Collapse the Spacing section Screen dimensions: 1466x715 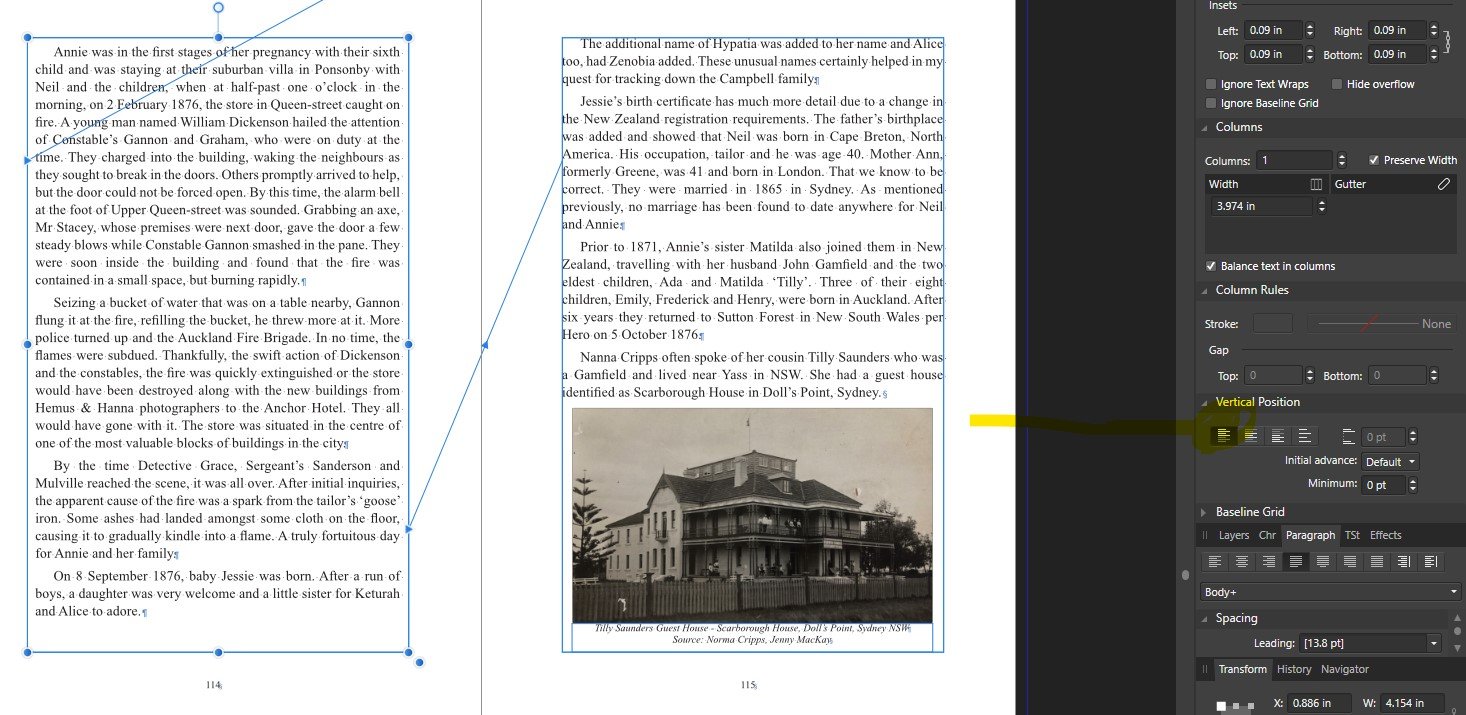coord(1205,618)
